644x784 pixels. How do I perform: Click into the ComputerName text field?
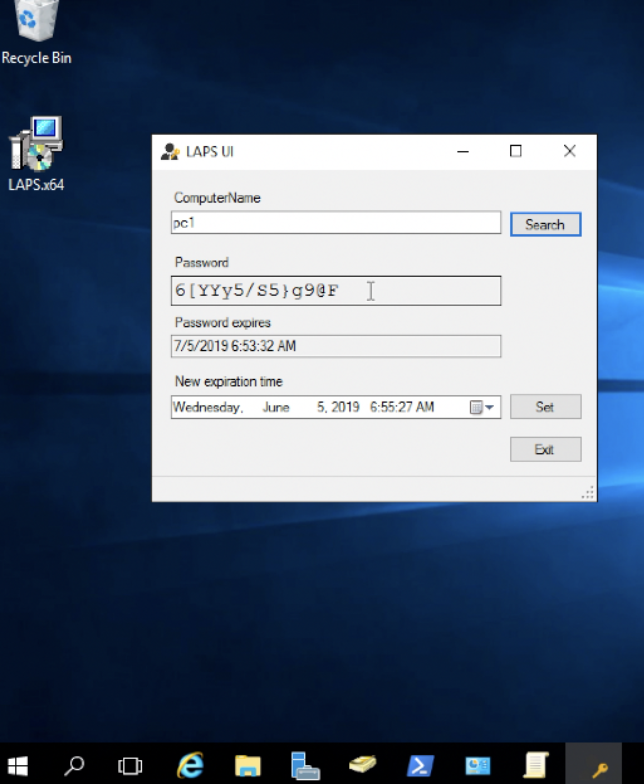pos(335,223)
